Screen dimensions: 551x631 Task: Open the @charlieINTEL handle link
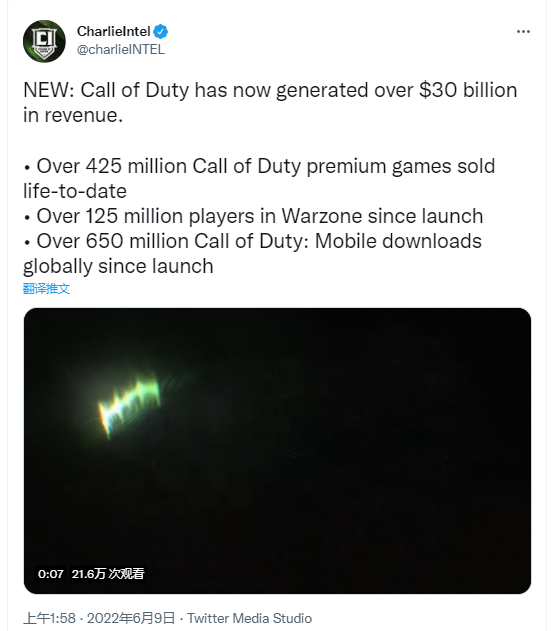click(x=121, y=49)
